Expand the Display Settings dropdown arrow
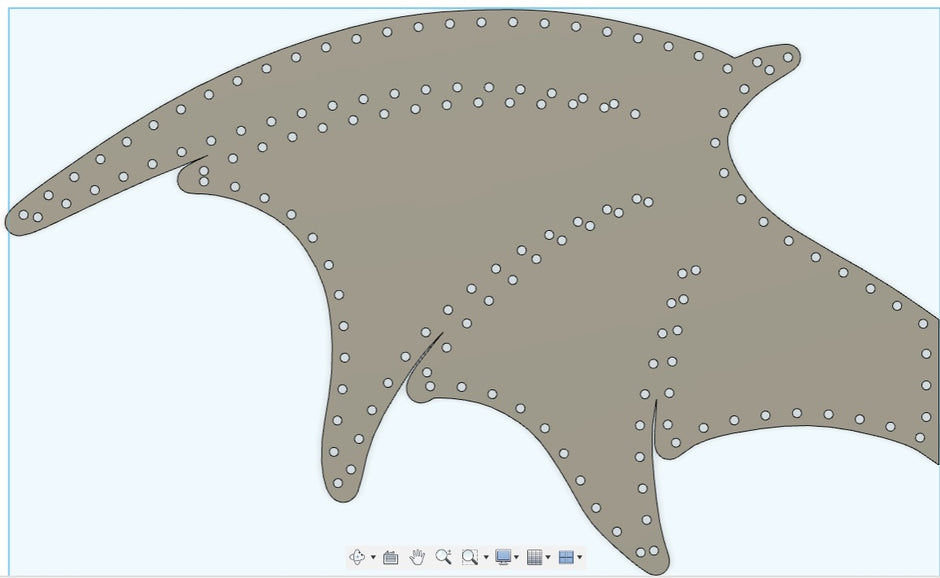Image resolution: width=940 pixels, height=578 pixels. [517, 558]
